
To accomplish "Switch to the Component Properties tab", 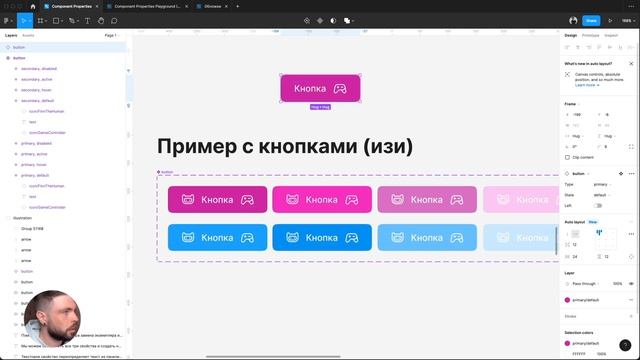I will pyautogui.click(x=71, y=7).
